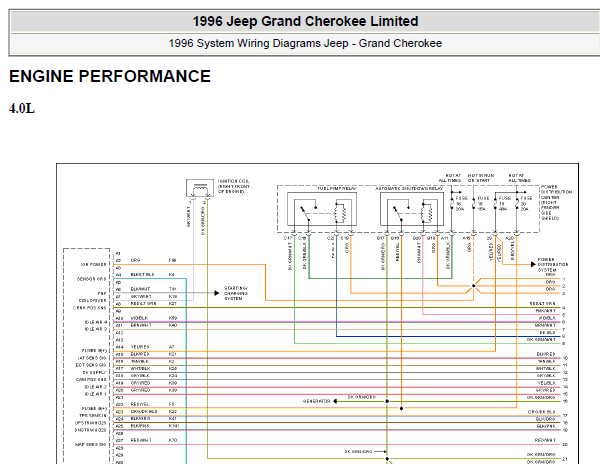Click the "C17" relay terminal label

pyautogui.click(x=288, y=238)
